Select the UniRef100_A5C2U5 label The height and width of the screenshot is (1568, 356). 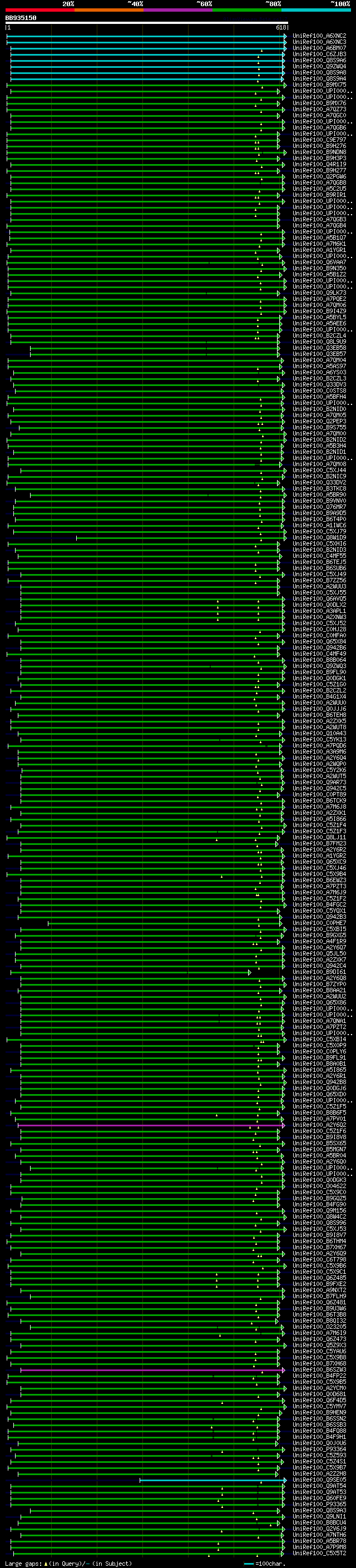[319, 189]
